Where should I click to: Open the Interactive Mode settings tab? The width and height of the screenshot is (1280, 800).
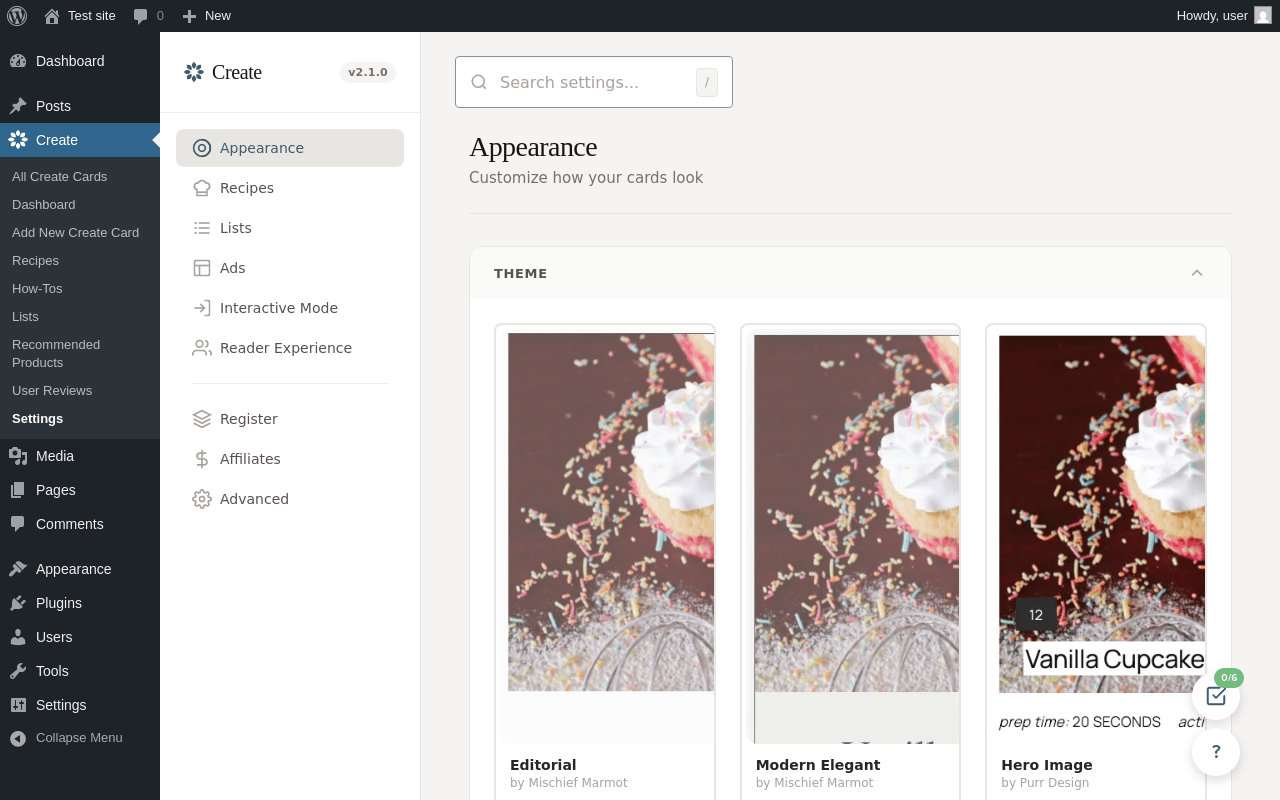click(278, 308)
